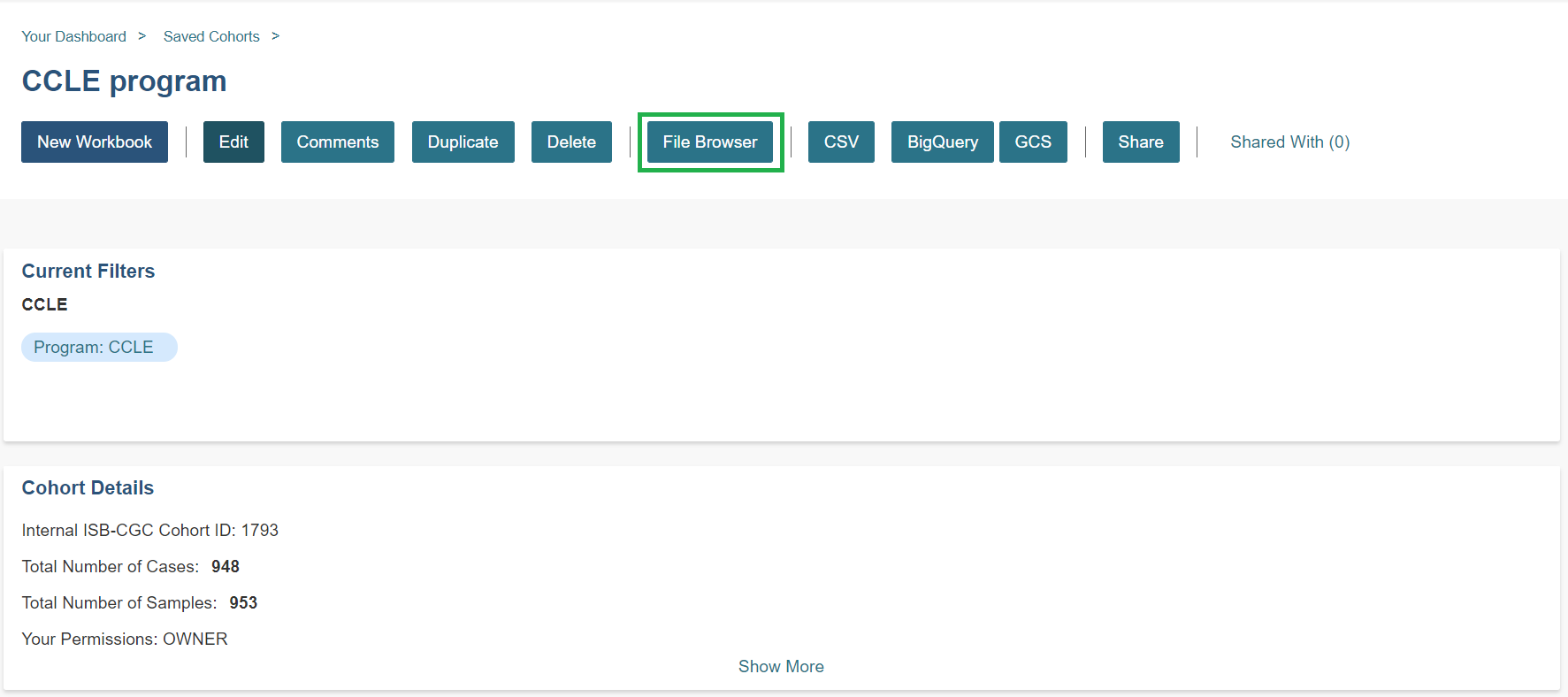Select the Program: CCLE filter pill

pos(99,347)
